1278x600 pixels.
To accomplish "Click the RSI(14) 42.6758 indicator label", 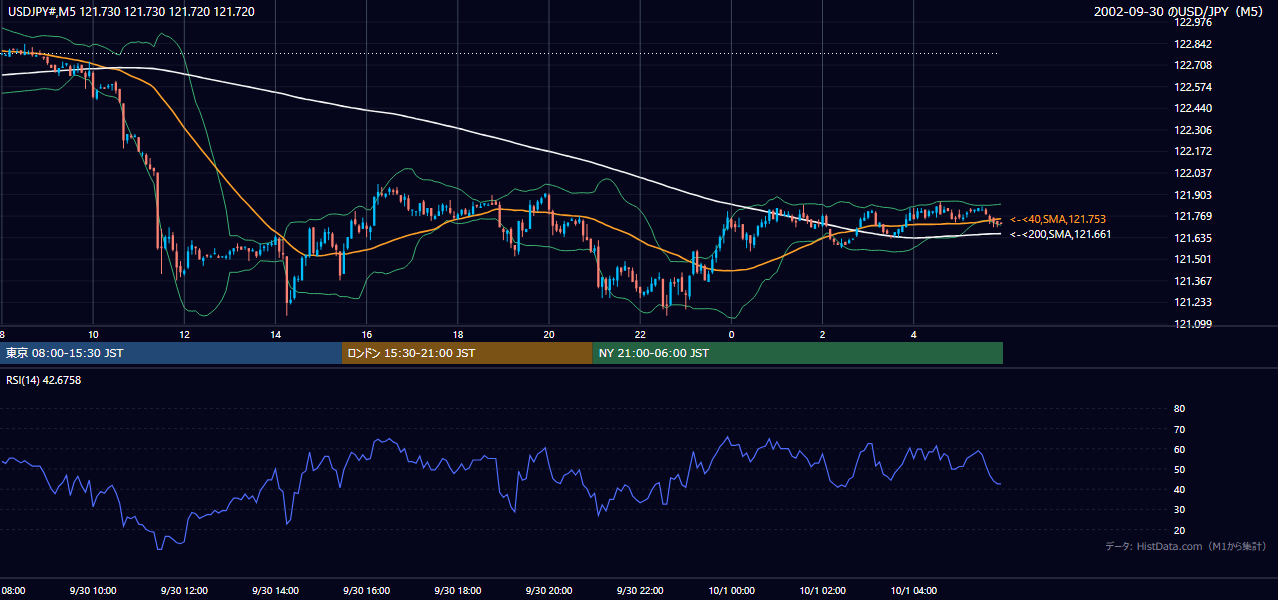I will [x=43, y=380].
